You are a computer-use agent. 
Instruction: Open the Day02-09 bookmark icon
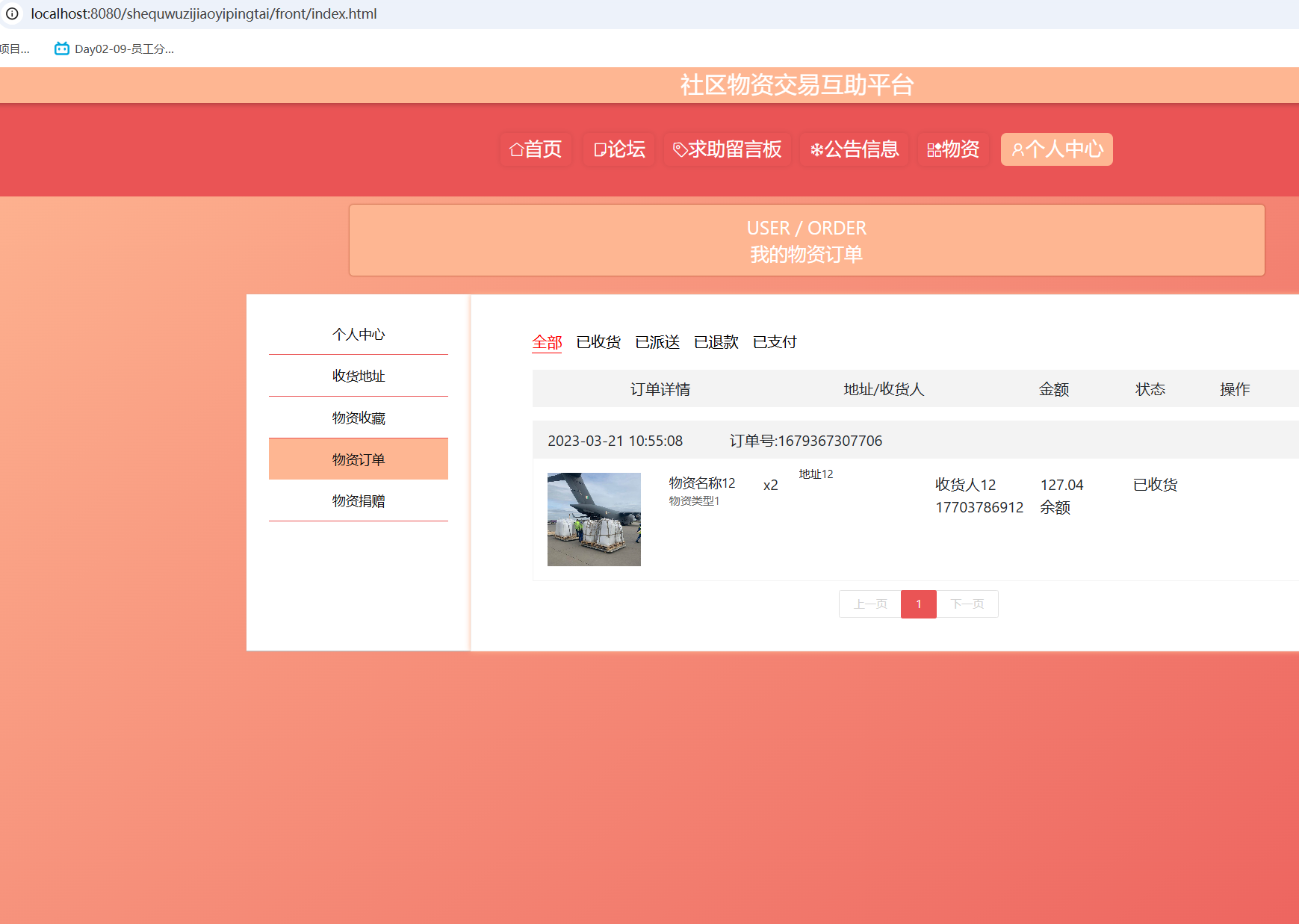point(62,49)
